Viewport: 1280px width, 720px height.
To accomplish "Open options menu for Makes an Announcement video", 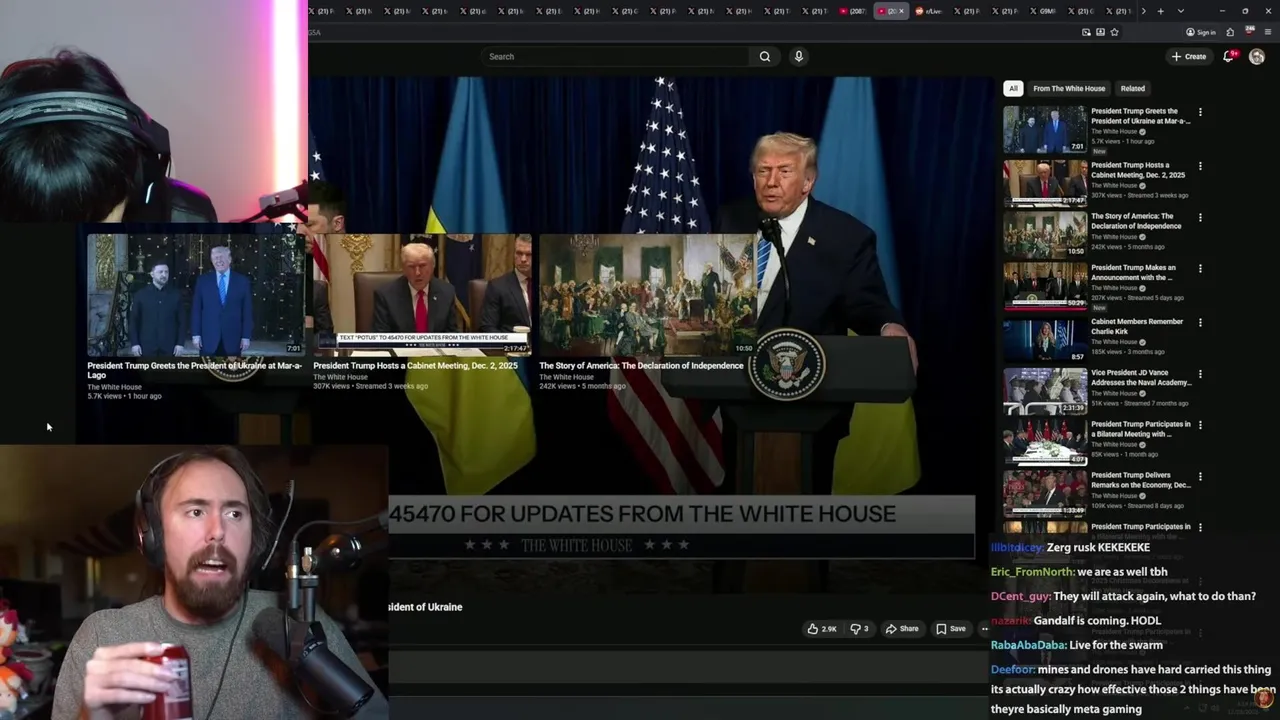I will click(1200, 269).
